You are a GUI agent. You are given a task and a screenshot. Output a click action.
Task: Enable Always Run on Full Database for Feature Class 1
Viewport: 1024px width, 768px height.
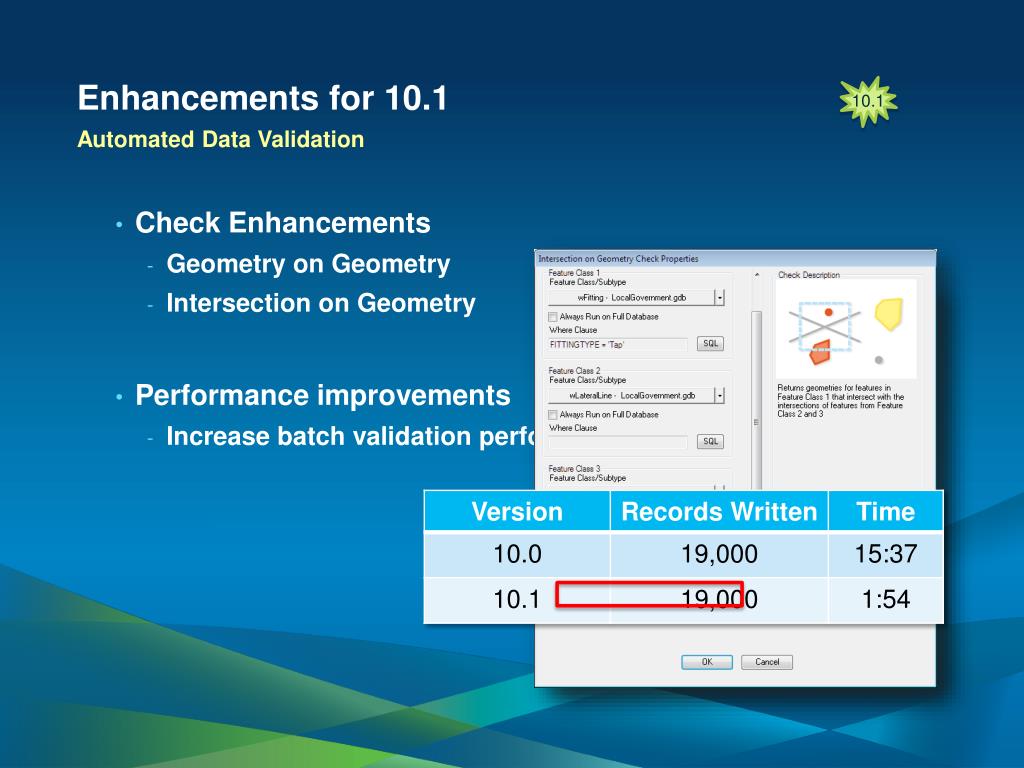(552, 317)
